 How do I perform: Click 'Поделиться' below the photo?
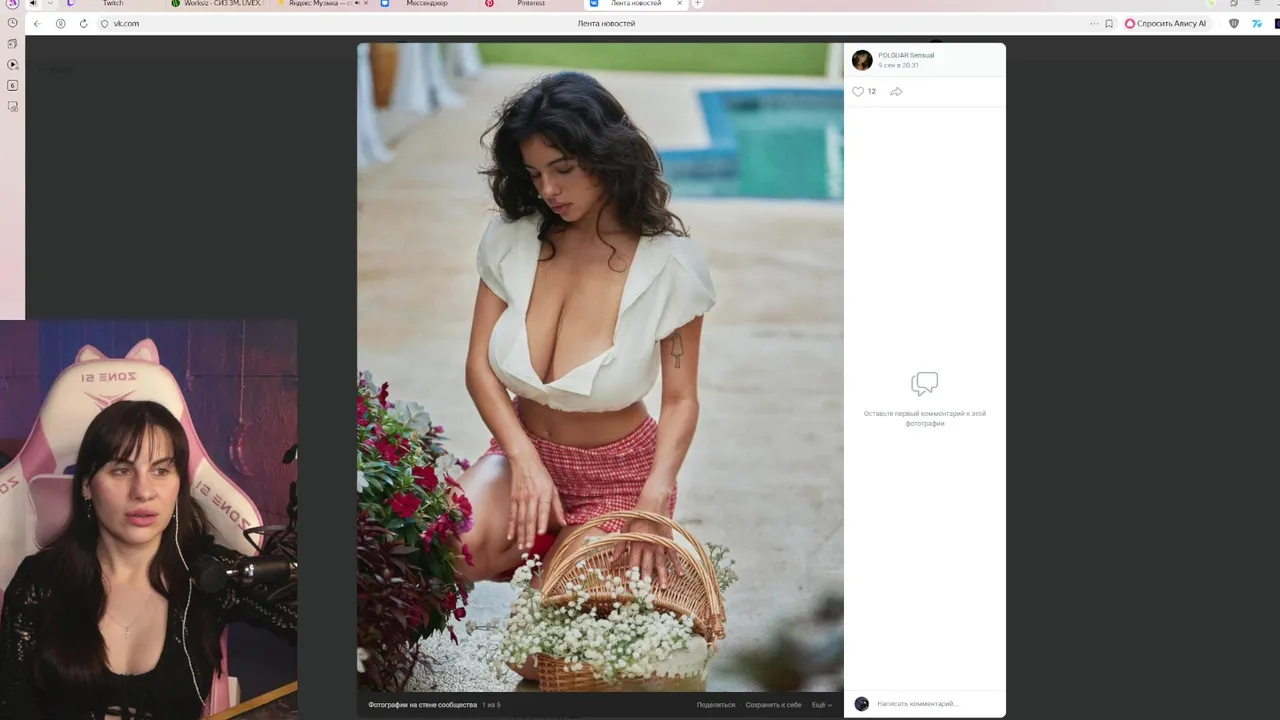pos(716,705)
